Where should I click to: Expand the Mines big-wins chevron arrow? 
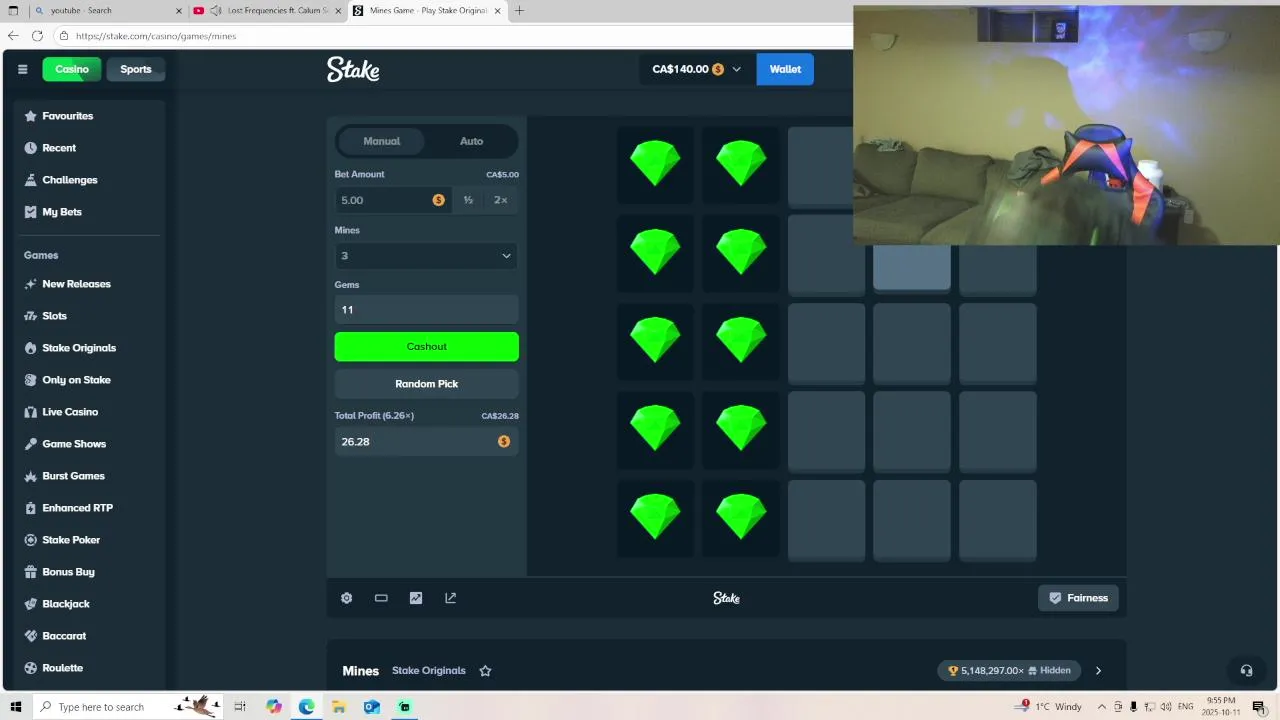point(1098,671)
